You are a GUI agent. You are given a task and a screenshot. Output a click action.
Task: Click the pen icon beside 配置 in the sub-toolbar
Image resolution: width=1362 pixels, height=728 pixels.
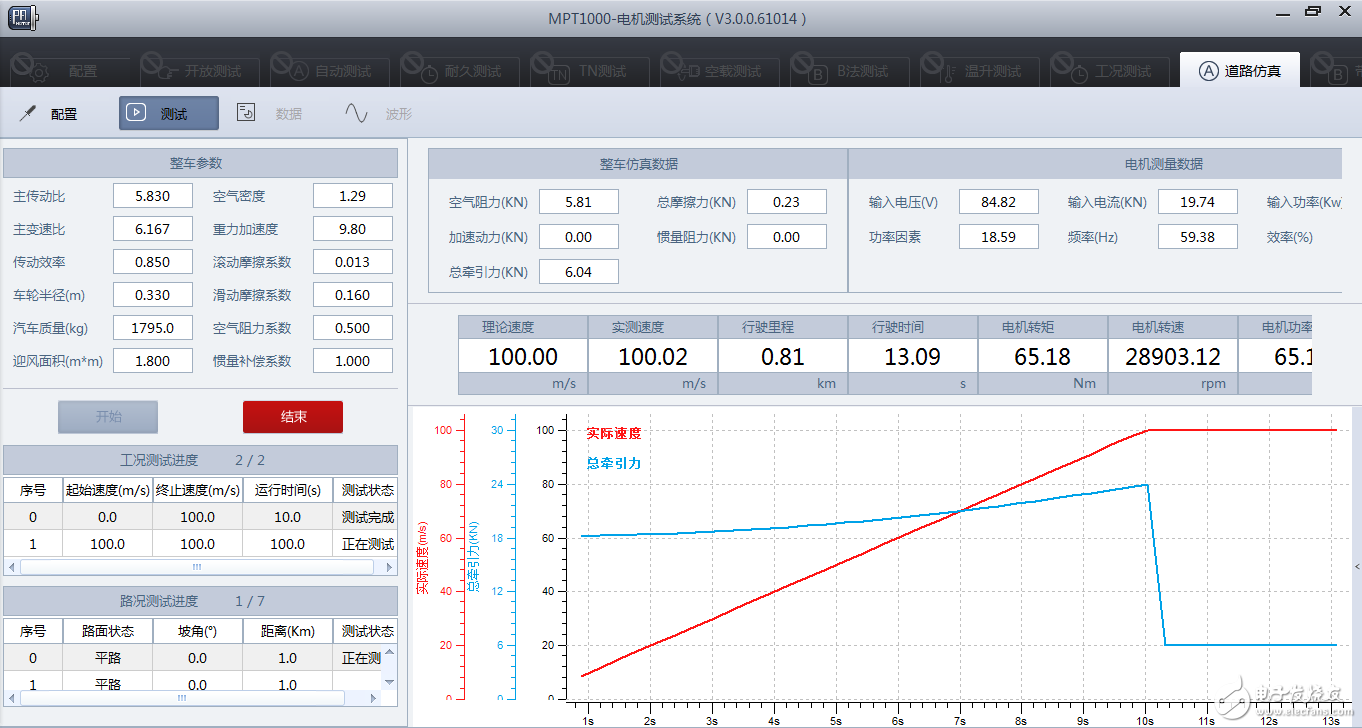point(27,113)
